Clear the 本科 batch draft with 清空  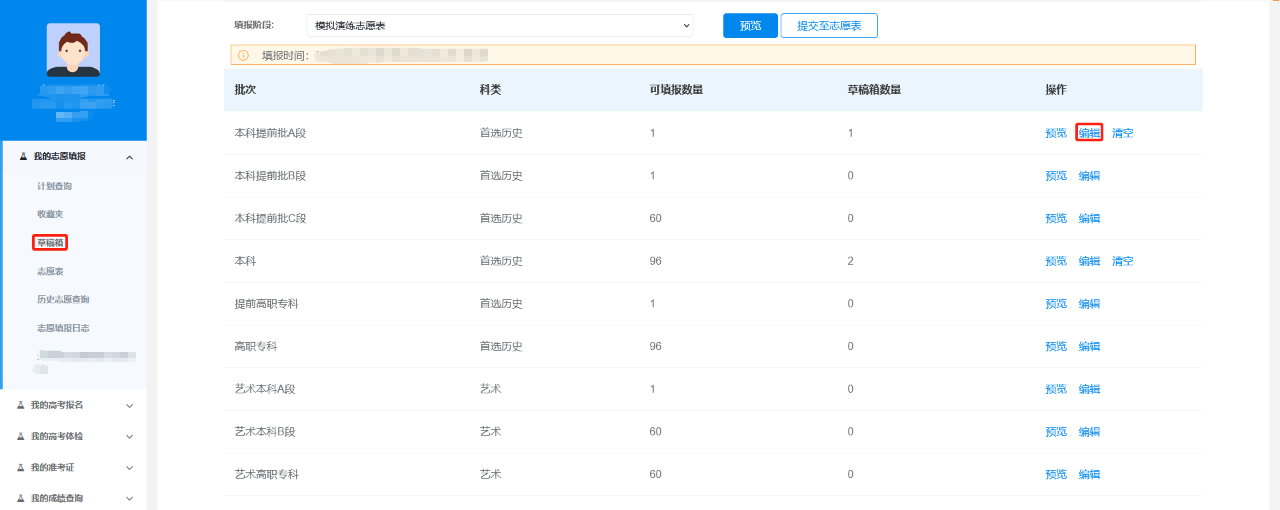1122,261
